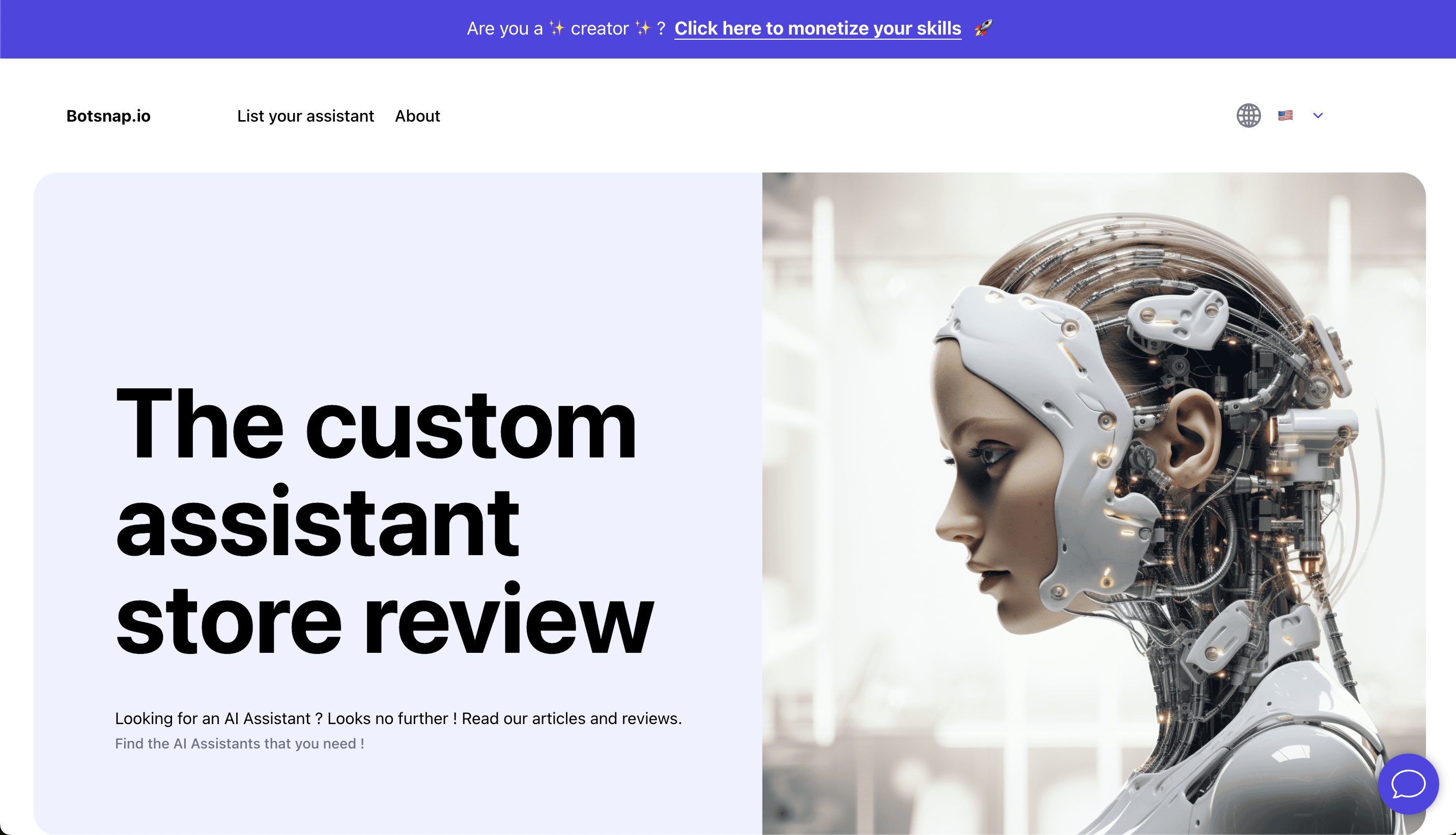1456x835 pixels.
Task: Click the sparkle emoji before "creator"
Action: 556,28
